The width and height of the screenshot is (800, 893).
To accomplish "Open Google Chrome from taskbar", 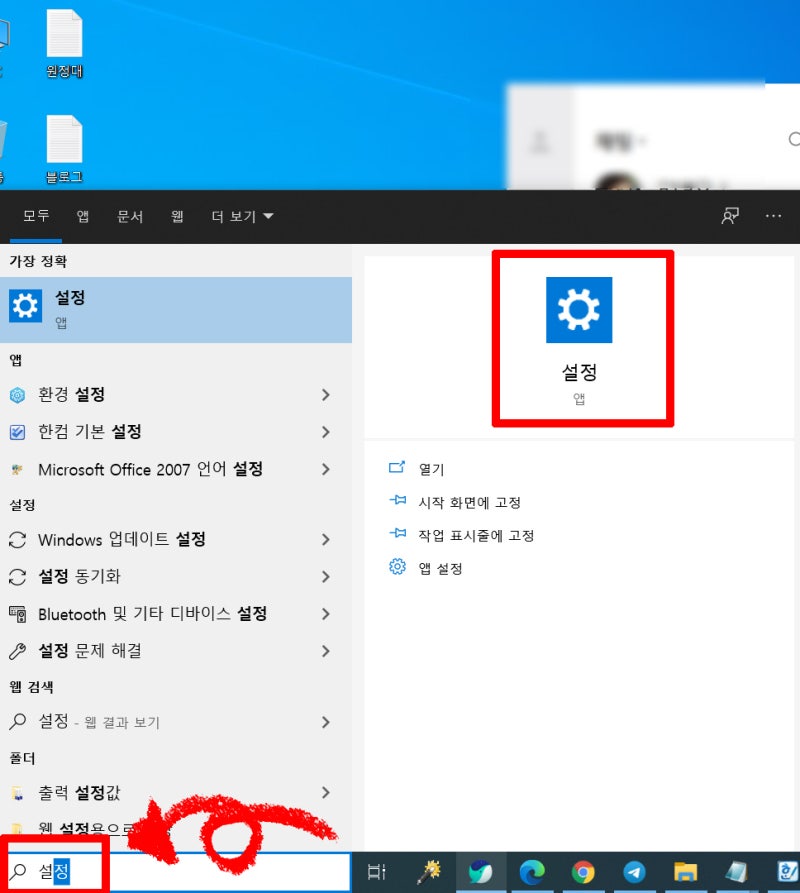I will (583, 872).
